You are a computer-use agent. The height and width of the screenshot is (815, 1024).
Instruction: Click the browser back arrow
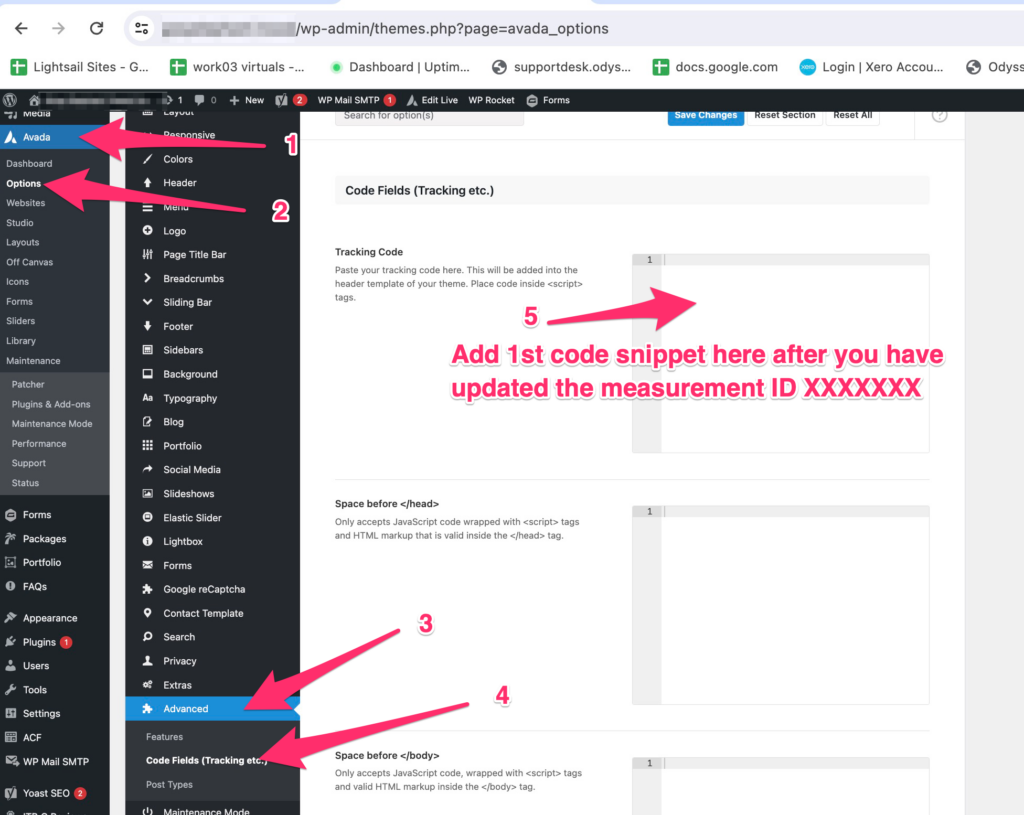(22, 28)
